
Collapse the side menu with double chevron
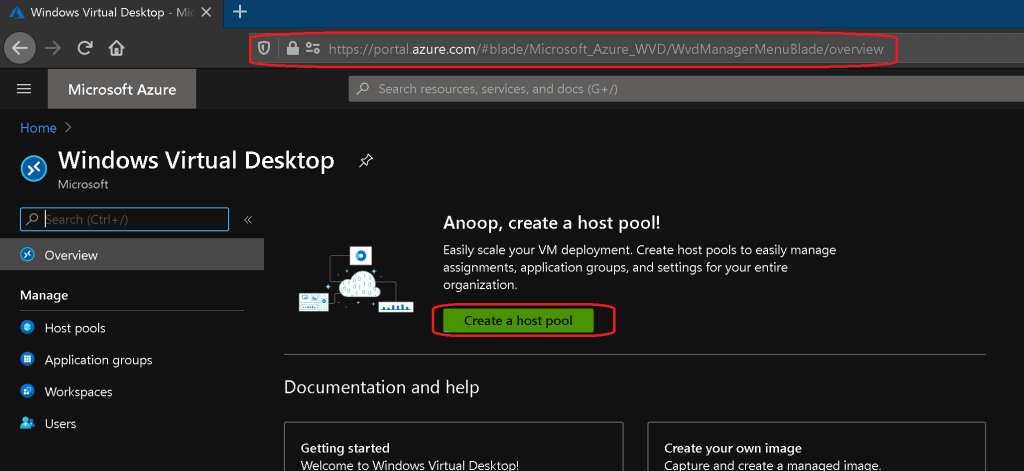(248, 219)
